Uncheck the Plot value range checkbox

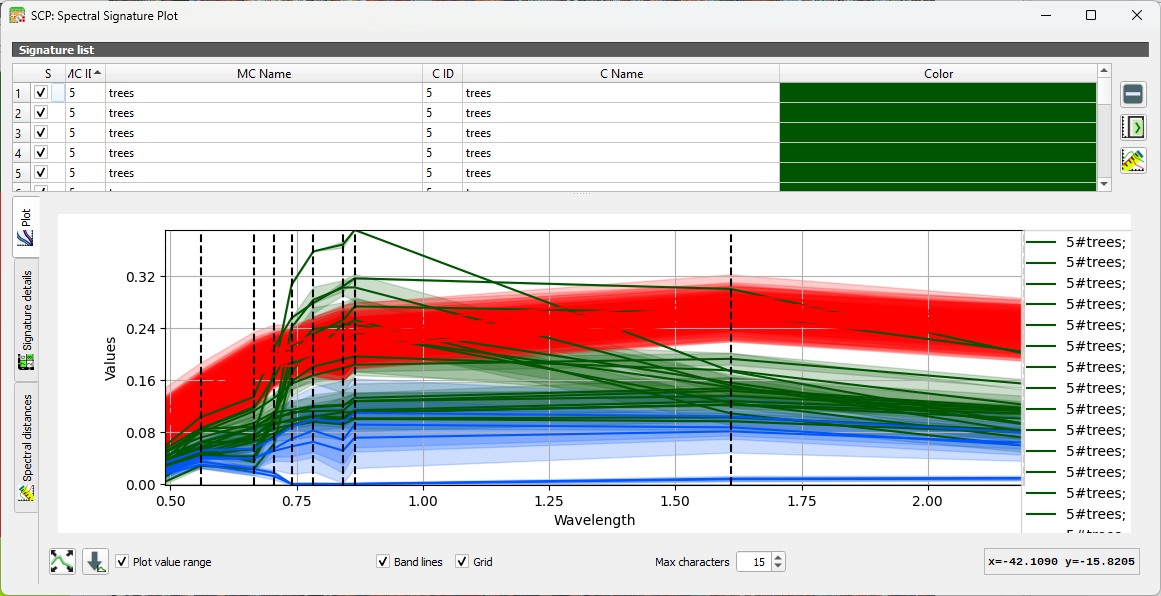(x=122, y=561)
